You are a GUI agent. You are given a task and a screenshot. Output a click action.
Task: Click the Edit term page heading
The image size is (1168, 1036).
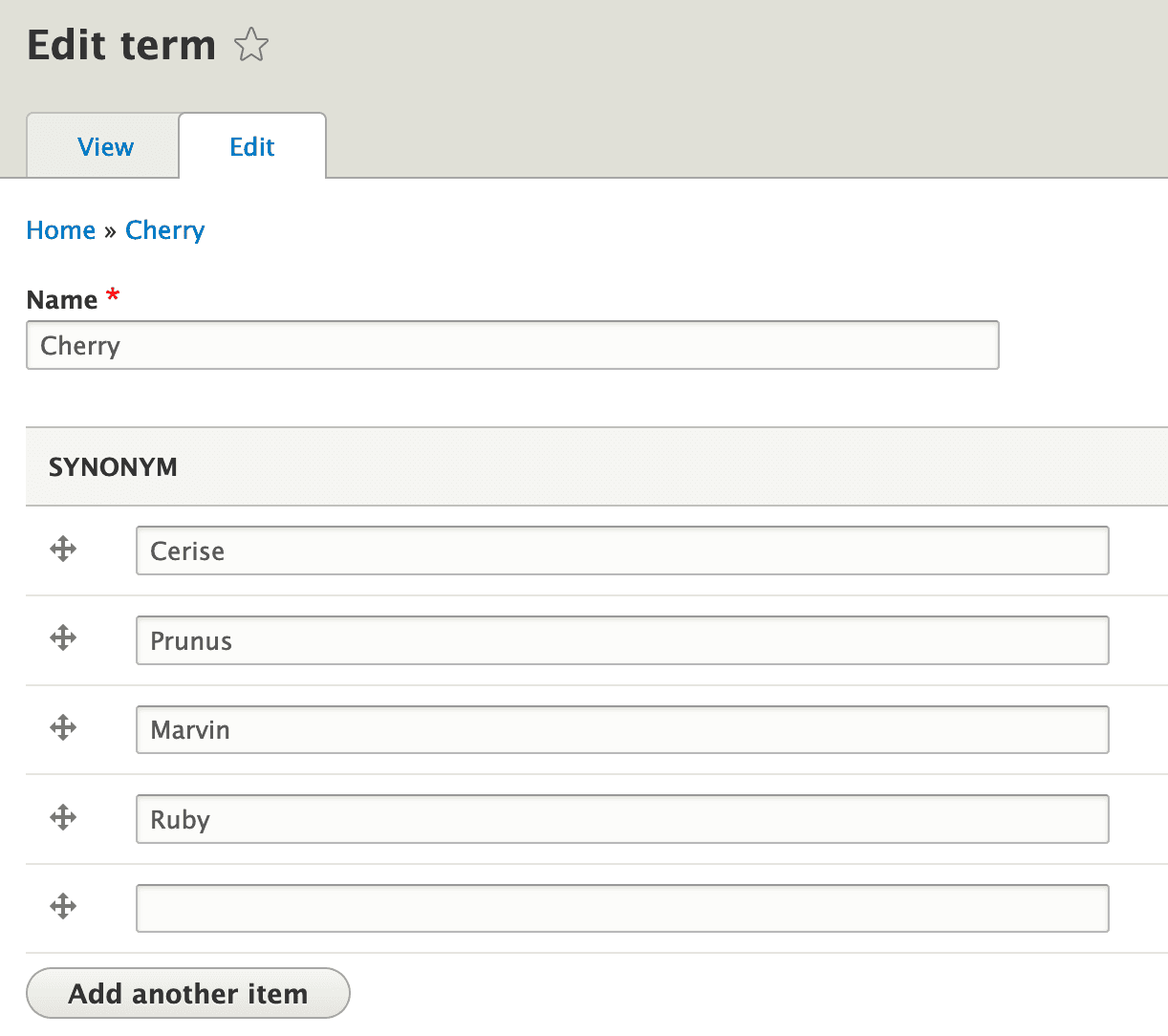(121, 45)
